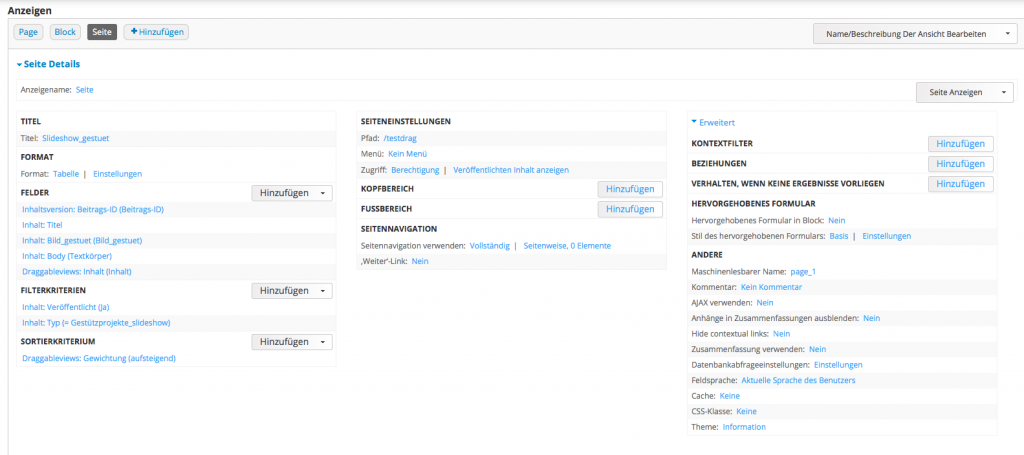Open the /testdrag path setting
This screenshot has width=1024, height=455.
(x=399, y=139)
